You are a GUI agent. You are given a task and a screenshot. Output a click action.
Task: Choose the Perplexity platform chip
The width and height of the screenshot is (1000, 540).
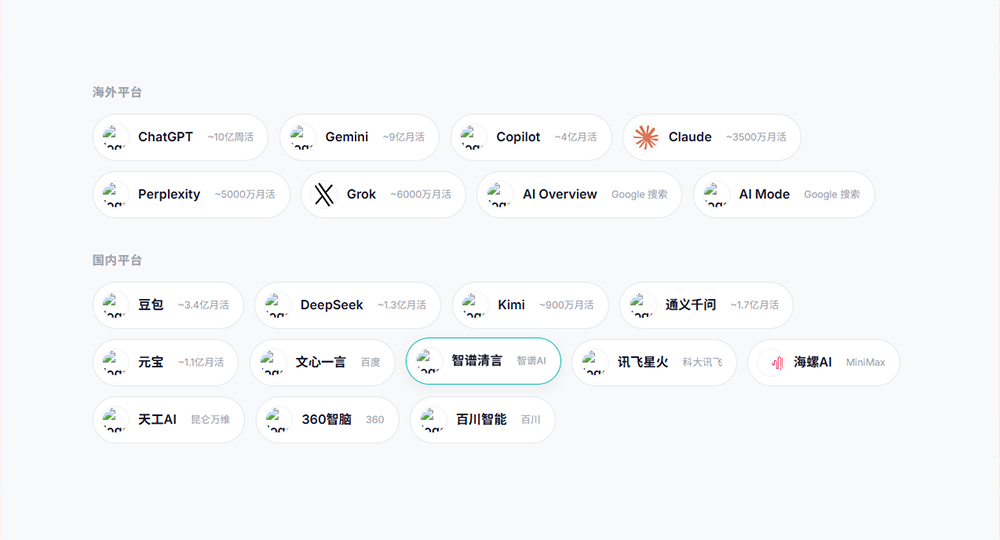pos(191,194)
